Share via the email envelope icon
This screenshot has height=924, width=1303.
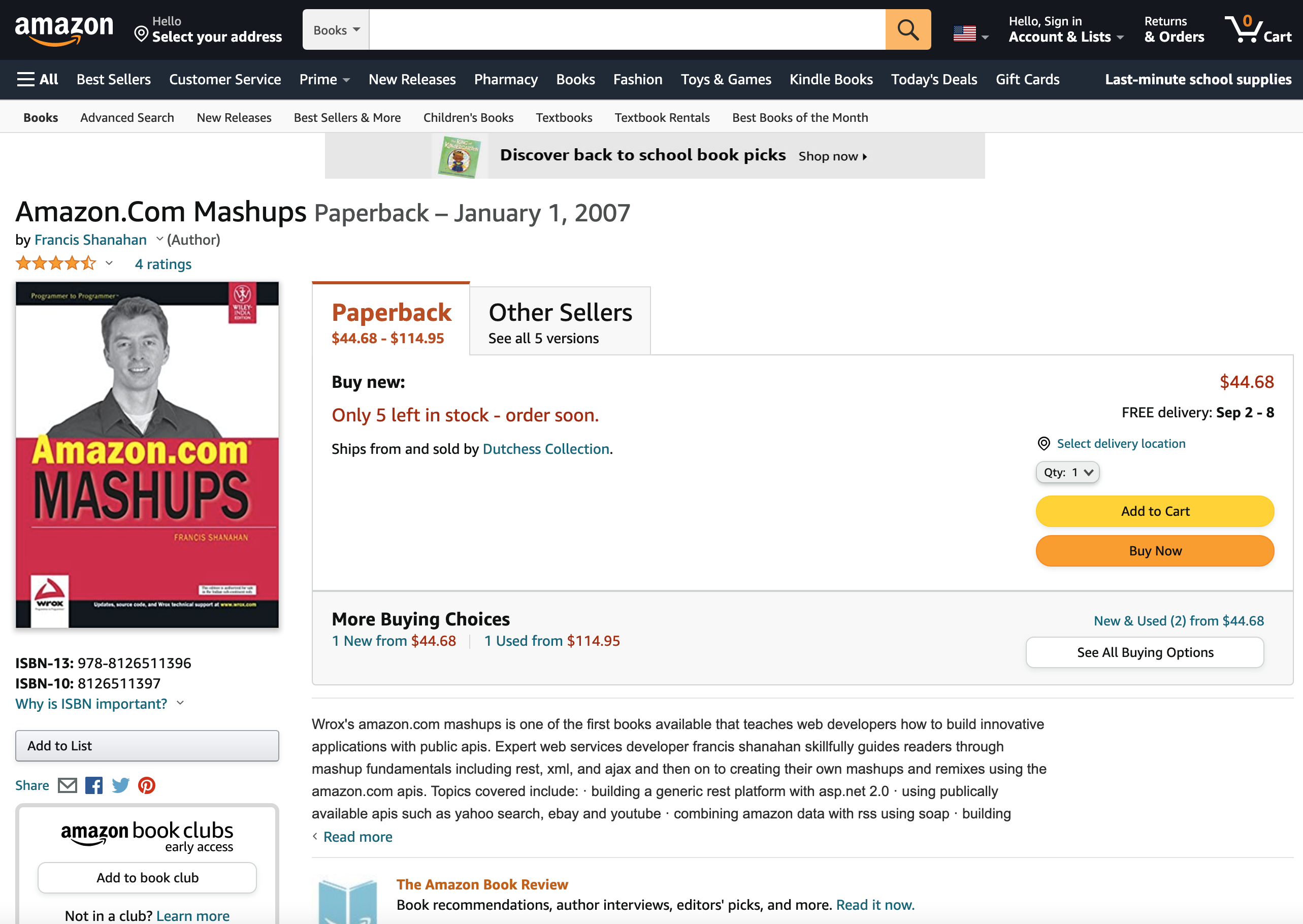68,785
